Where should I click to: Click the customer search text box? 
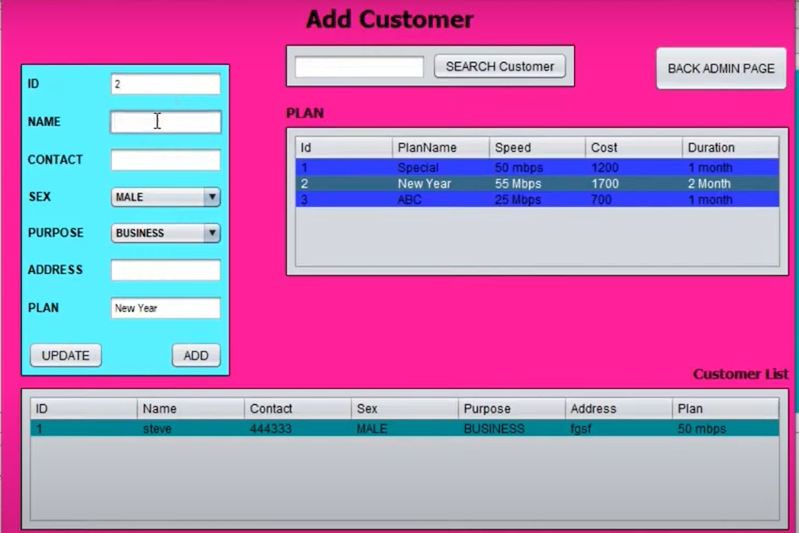click(x=359, y=67)
